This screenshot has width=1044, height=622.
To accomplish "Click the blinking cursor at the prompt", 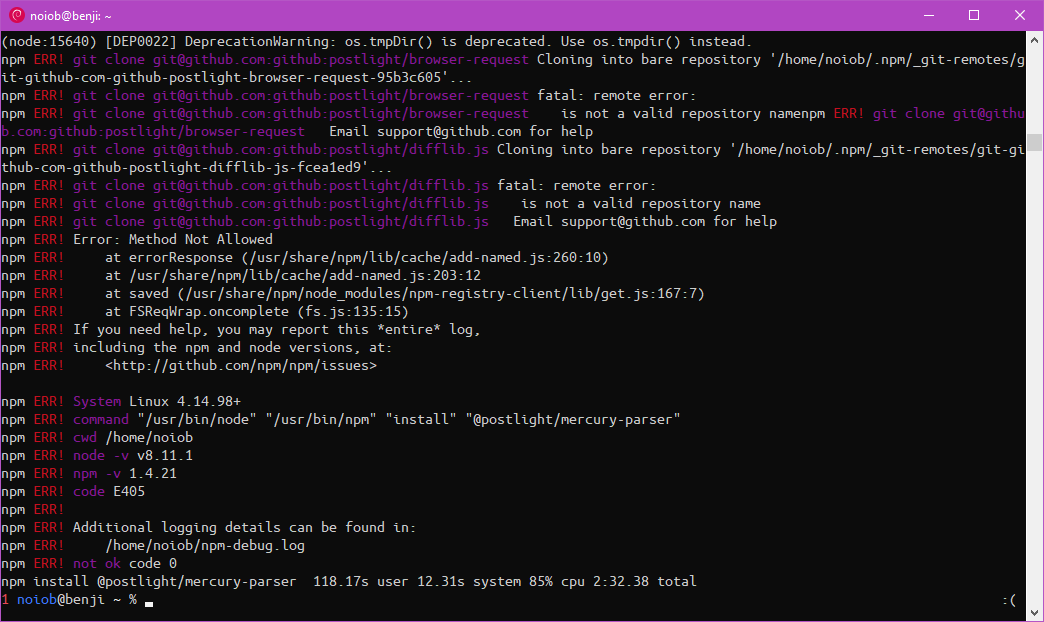I will (149, 601).
